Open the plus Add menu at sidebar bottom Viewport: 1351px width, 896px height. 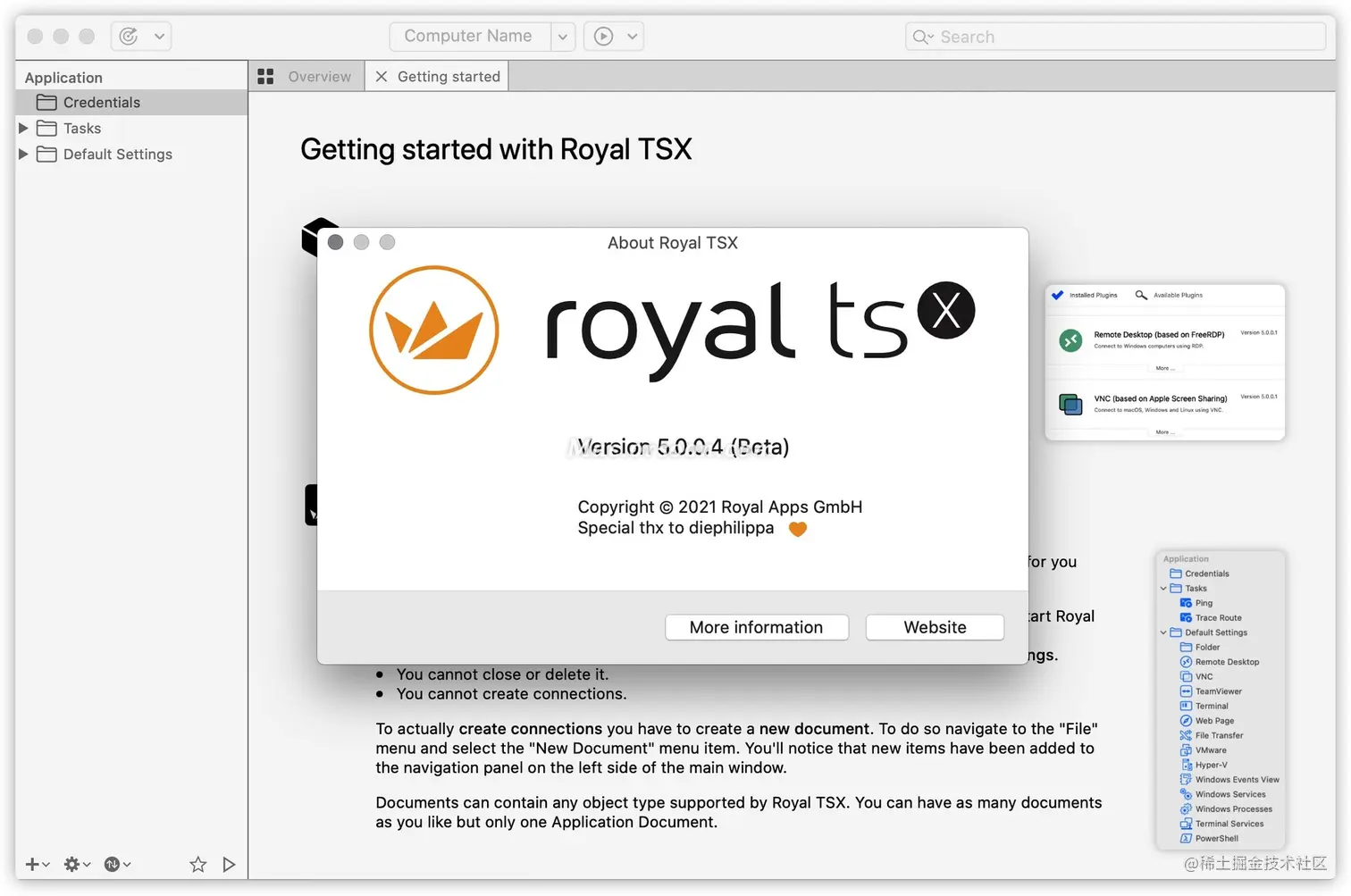(37, 864)
